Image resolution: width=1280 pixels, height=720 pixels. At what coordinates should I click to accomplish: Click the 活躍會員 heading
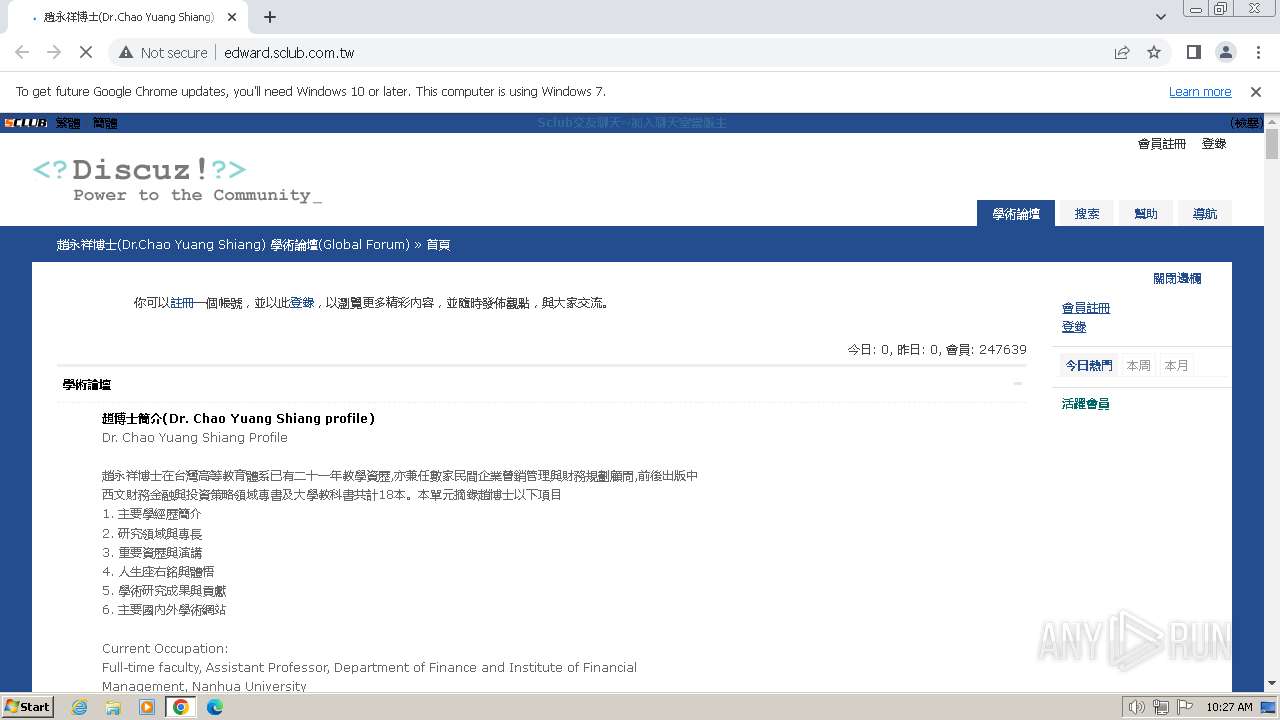1086,404
